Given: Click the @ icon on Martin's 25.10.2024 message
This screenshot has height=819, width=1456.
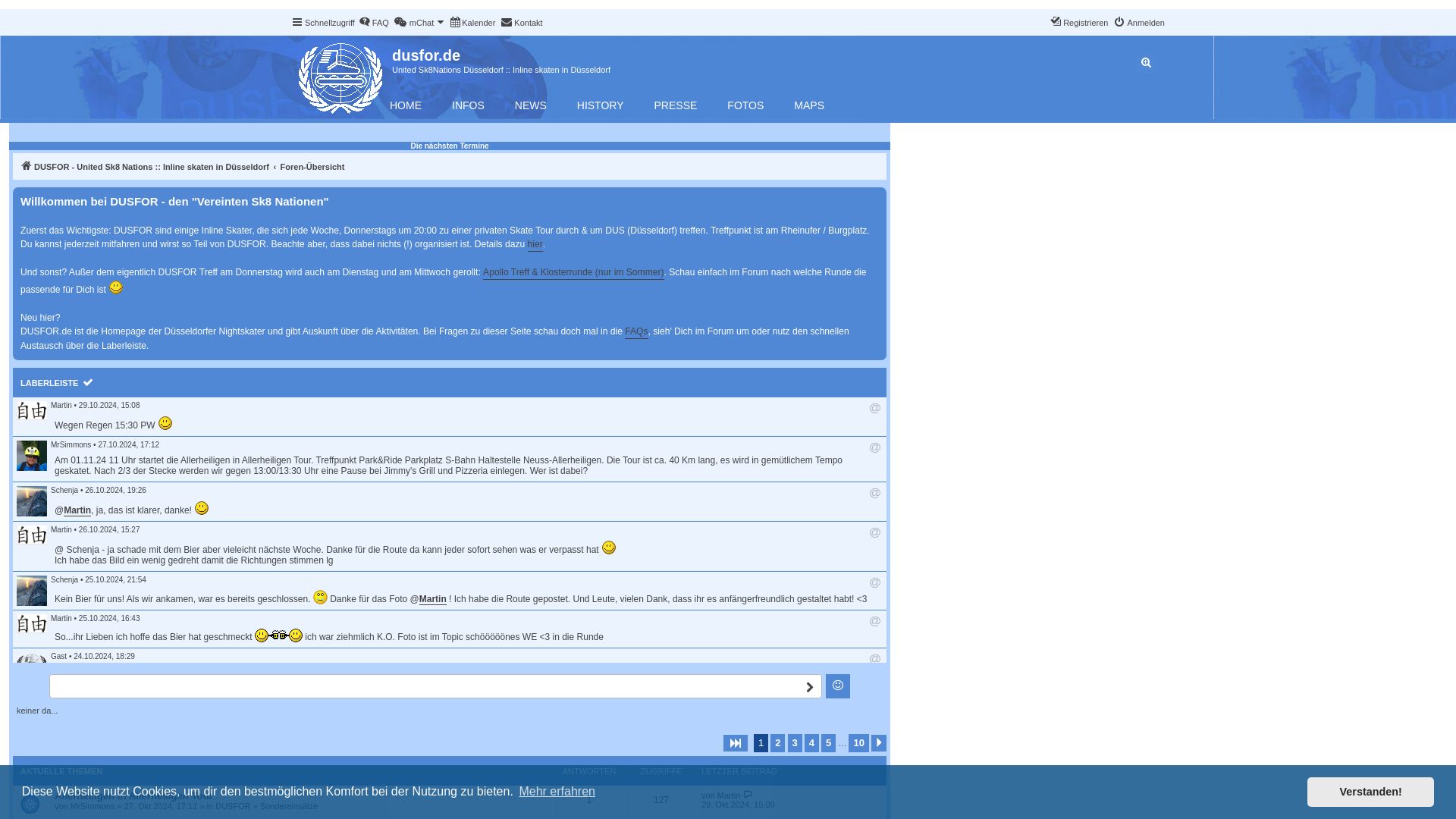Looking at the screenshot, I should [x=875, y=621].
